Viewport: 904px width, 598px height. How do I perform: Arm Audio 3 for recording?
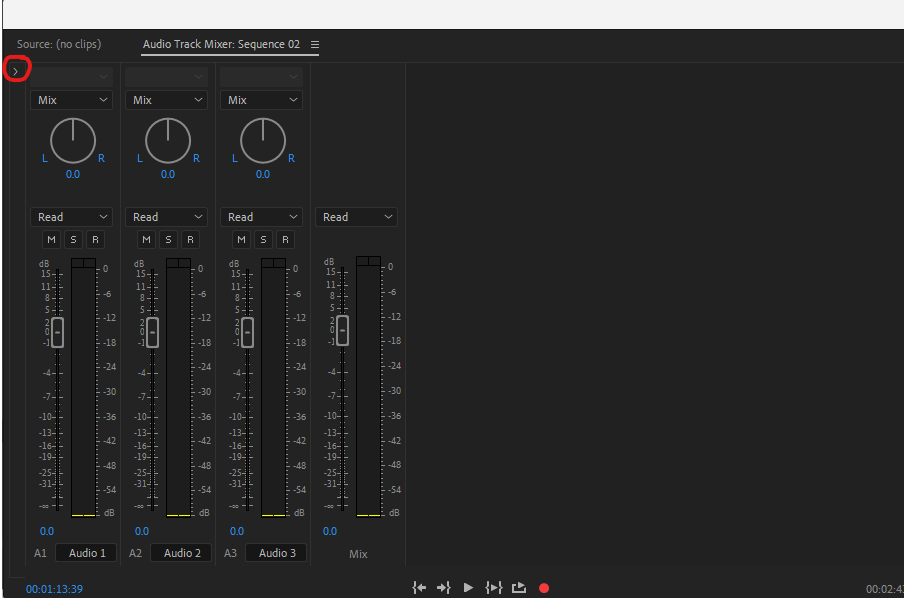[x=284, y=239]
